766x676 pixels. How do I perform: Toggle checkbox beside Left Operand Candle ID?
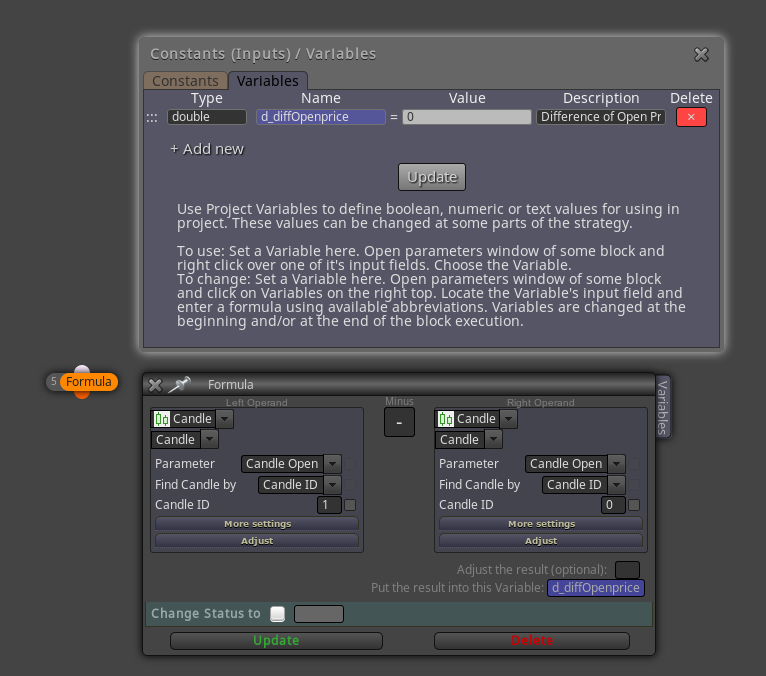(x=350, y=505)
